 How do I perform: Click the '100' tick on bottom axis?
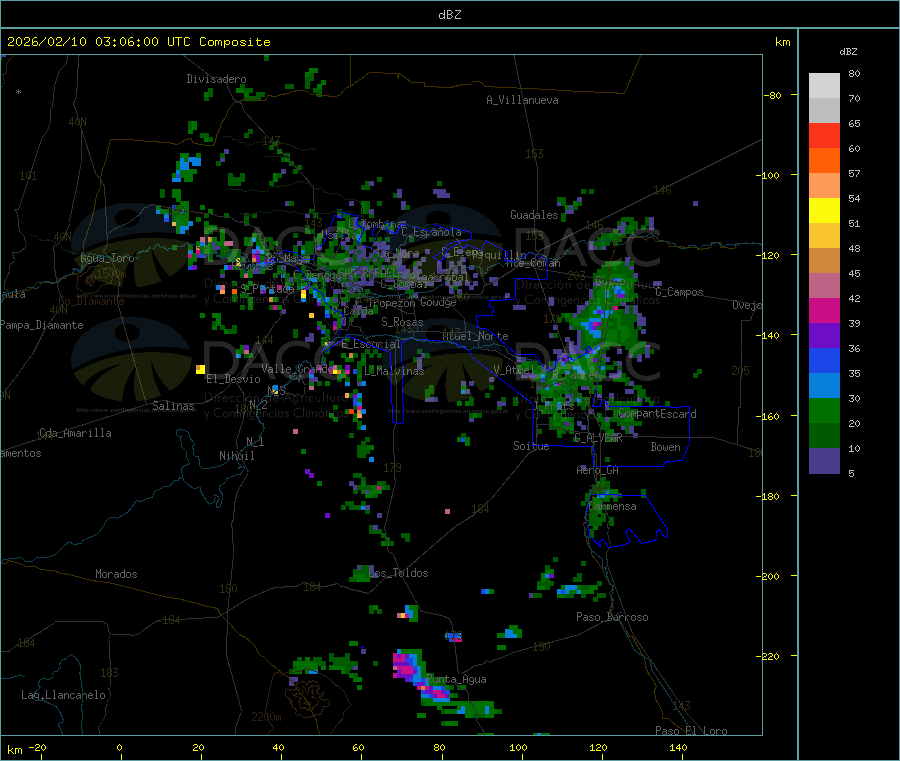click(518, 748)
